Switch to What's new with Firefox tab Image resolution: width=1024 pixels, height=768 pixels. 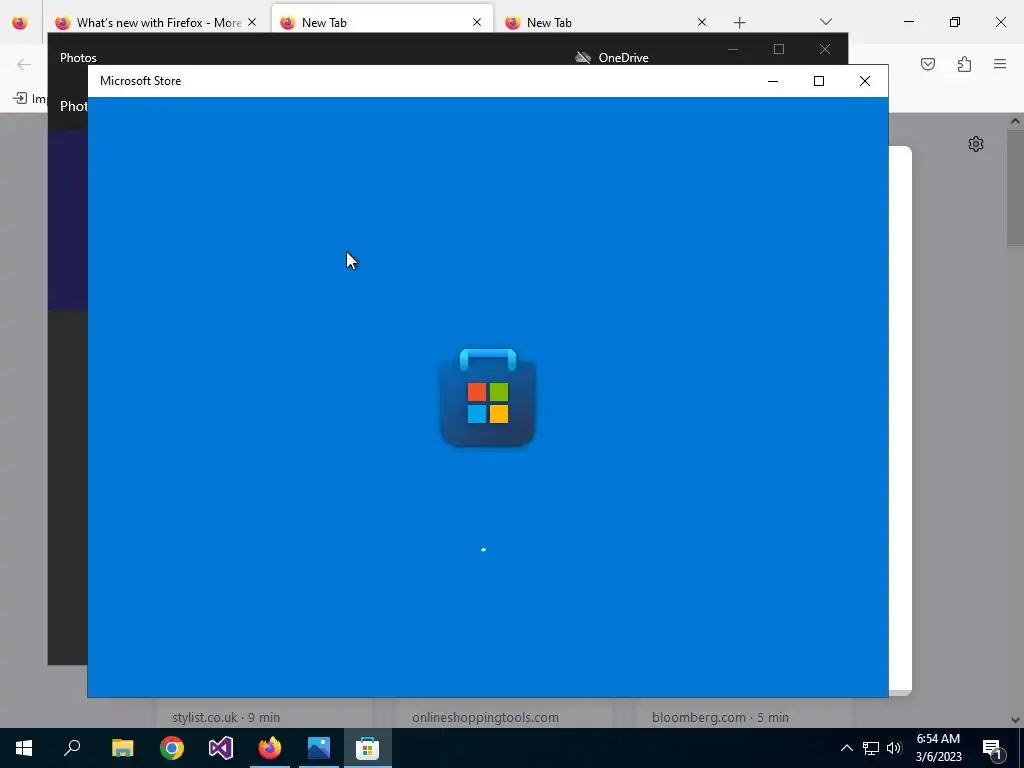(x=159, y=23)
